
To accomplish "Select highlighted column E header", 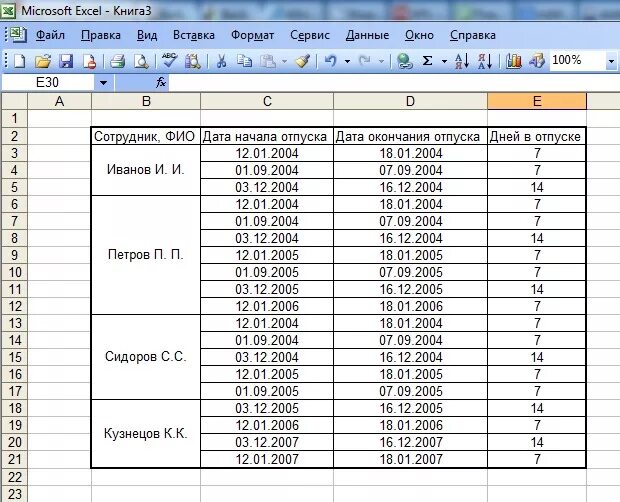I will click(x=537, y=102).
